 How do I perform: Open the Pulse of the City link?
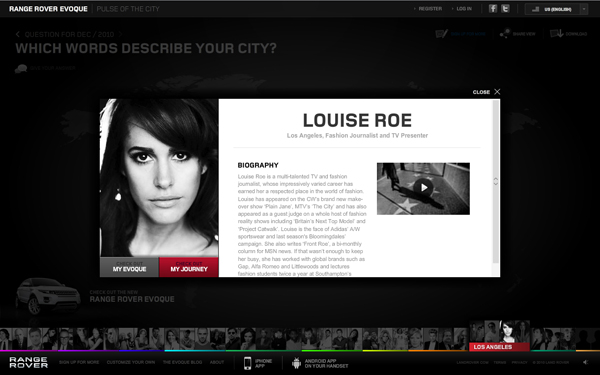pos(128,9)
